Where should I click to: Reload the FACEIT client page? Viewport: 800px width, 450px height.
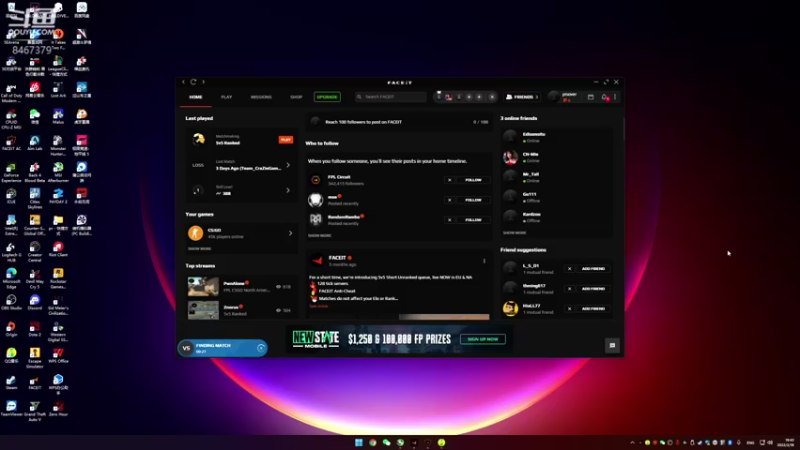[x=193, y=82]
